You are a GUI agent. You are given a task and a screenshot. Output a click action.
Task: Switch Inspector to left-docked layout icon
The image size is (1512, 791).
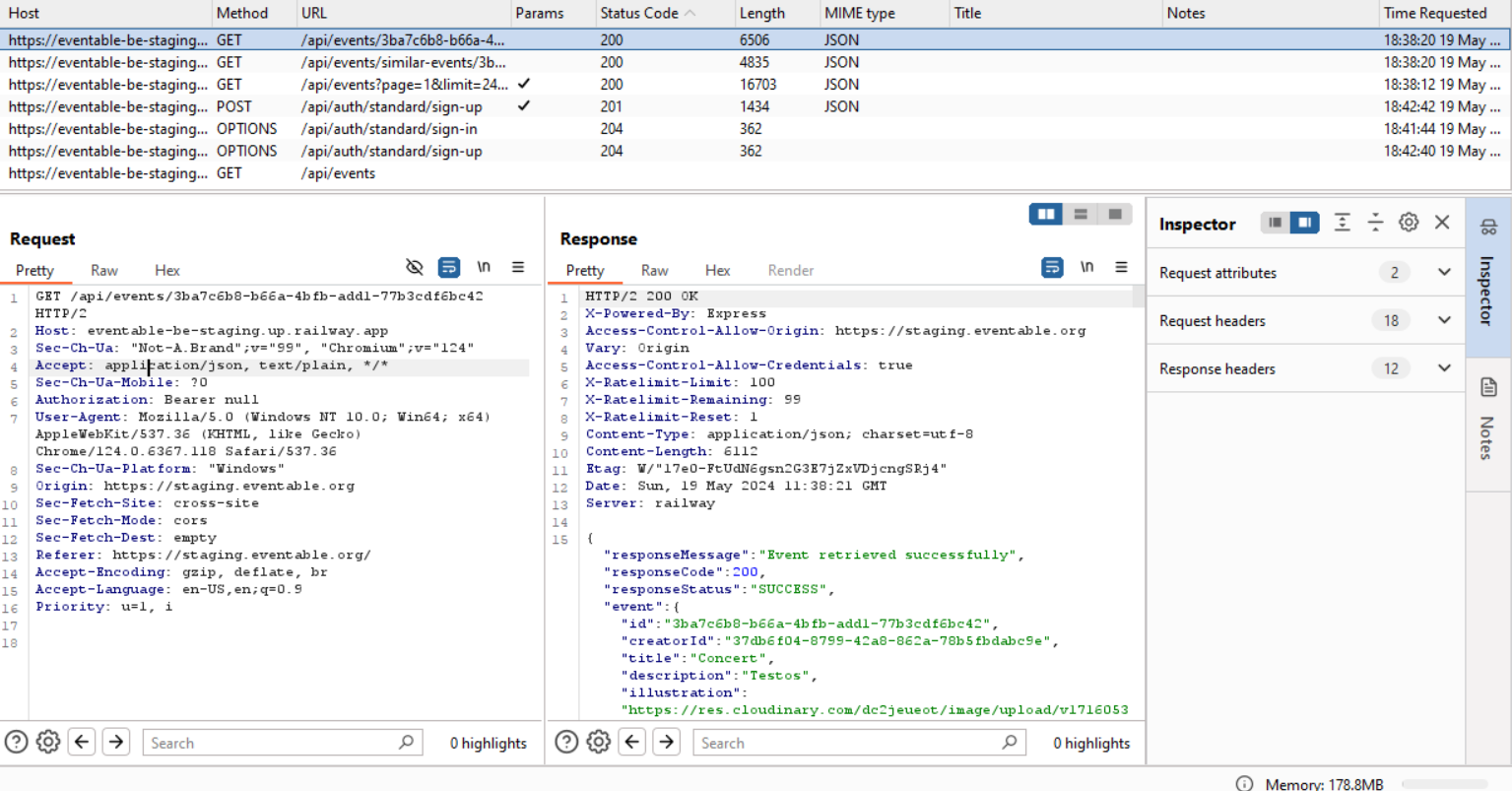(1276, 223)
